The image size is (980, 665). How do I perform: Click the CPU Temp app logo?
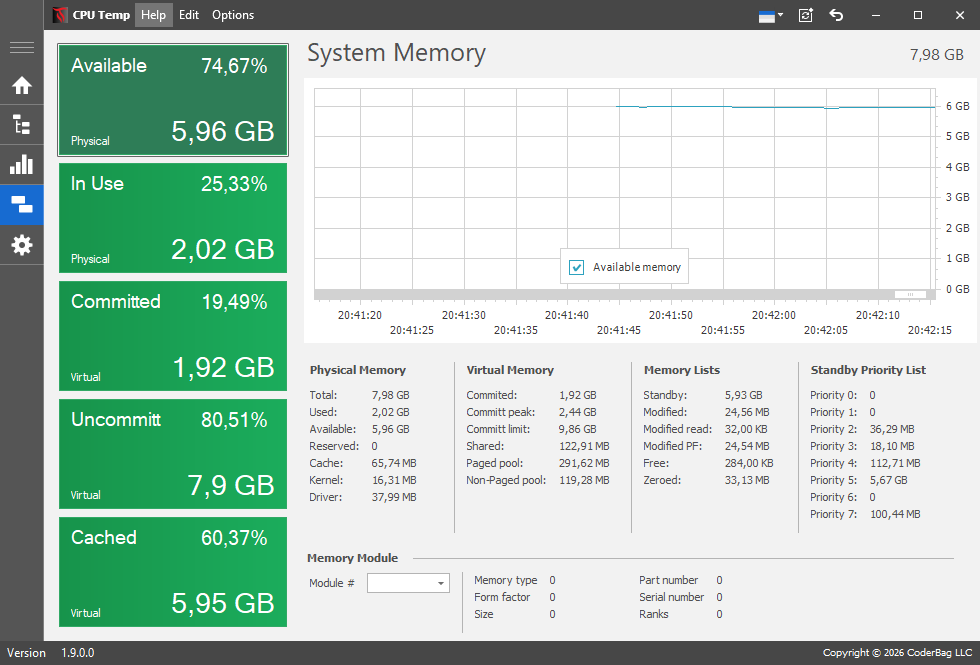(59, 15)
